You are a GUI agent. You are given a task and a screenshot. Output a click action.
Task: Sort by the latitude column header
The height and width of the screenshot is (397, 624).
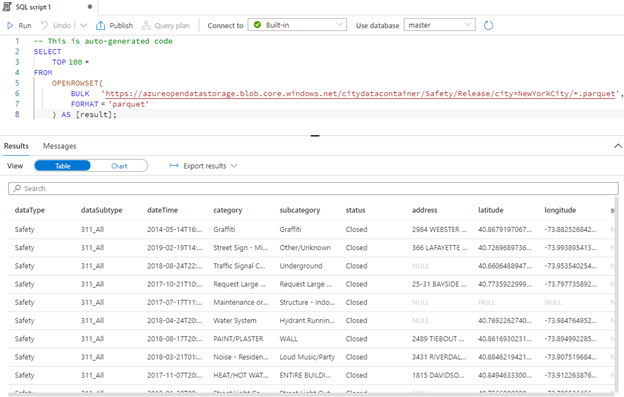click(491, 210)
